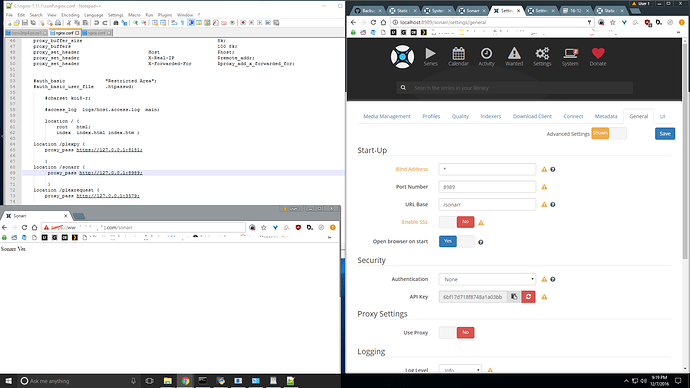The image size is (690, 388).
Task: Click in the Bind Address field
Action: click(487, 169)
